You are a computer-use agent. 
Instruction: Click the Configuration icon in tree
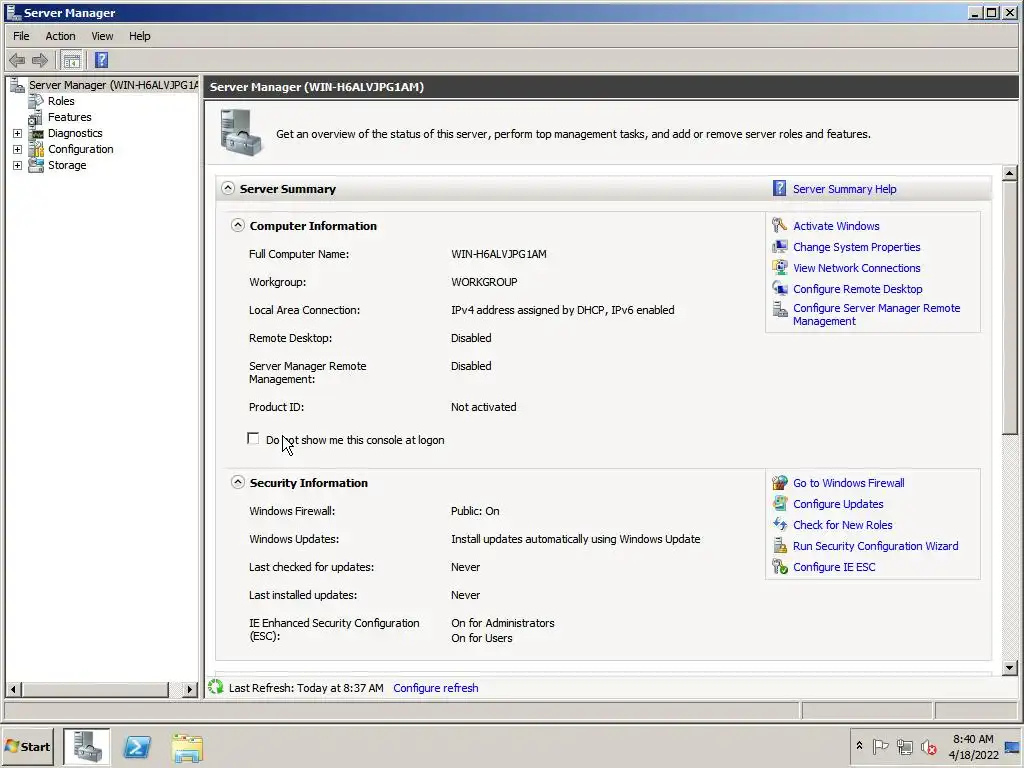point(36,150)
